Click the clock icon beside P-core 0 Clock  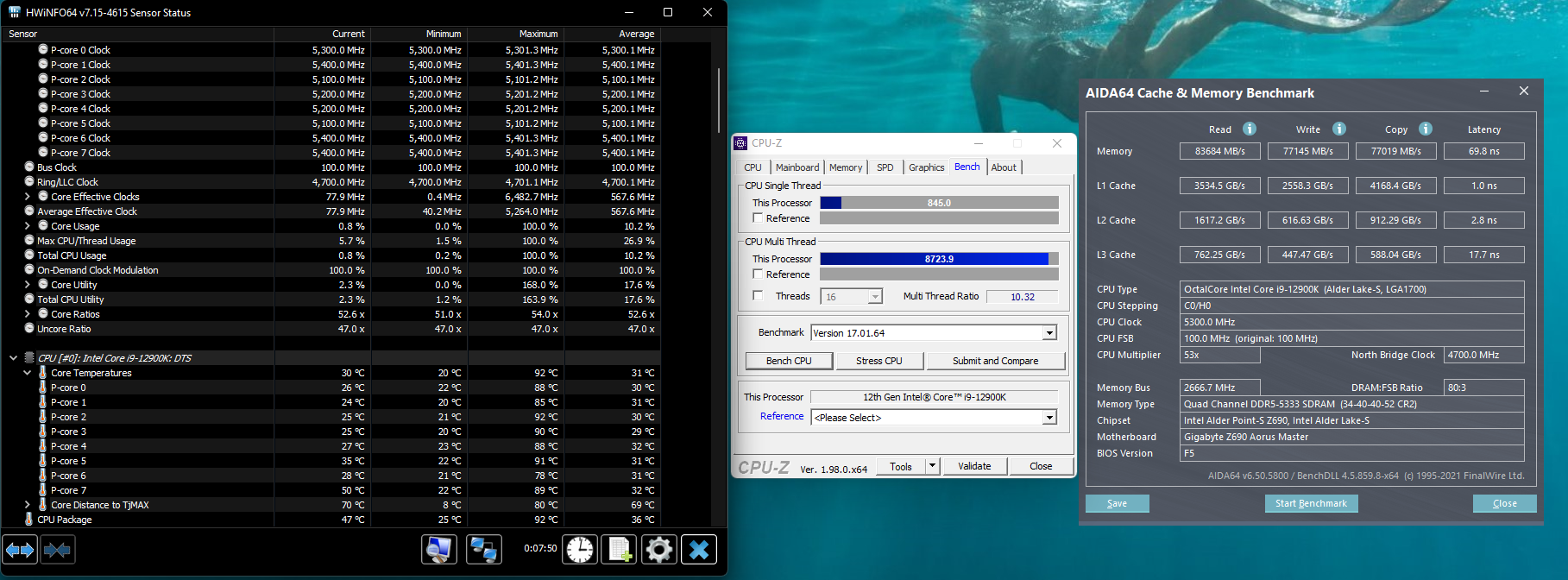pos(43,49)
